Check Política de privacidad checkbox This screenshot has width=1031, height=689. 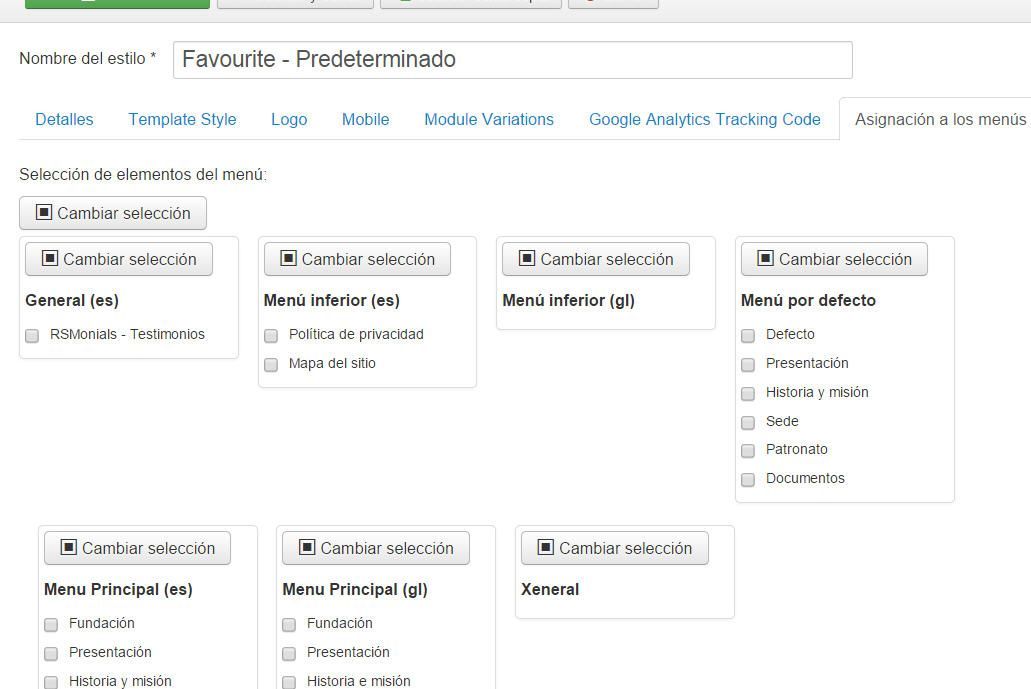click(x=271, y=336)
